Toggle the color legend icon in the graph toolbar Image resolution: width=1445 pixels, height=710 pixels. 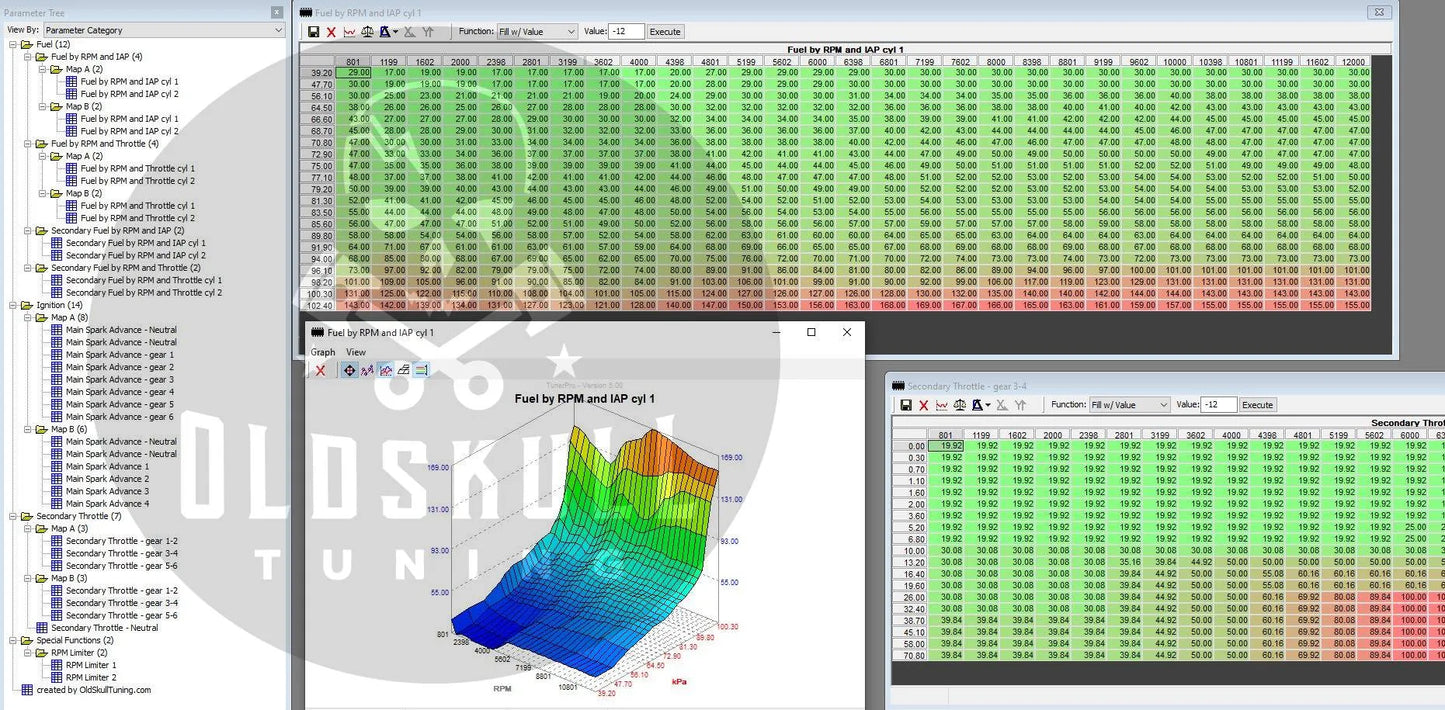pyautogui.click(x=421, y=370)
